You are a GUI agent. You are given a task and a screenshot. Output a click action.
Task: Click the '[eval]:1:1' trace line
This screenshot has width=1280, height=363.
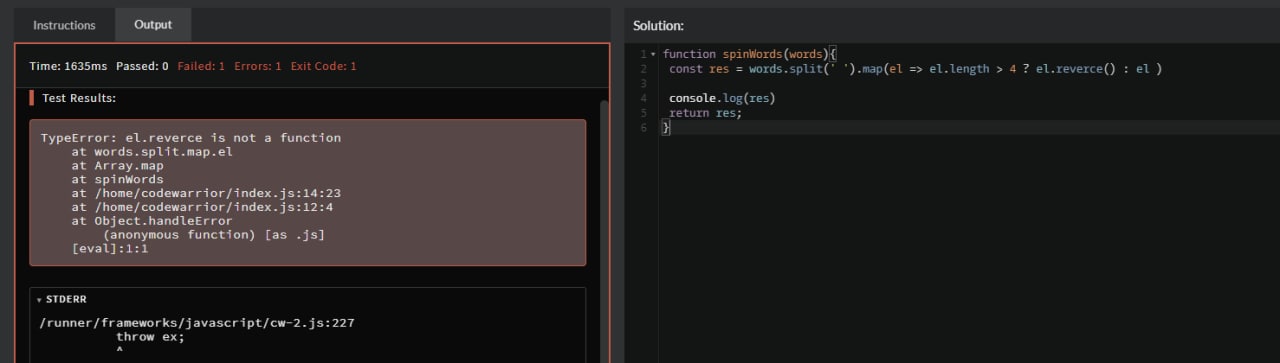[x=110, y=248]
